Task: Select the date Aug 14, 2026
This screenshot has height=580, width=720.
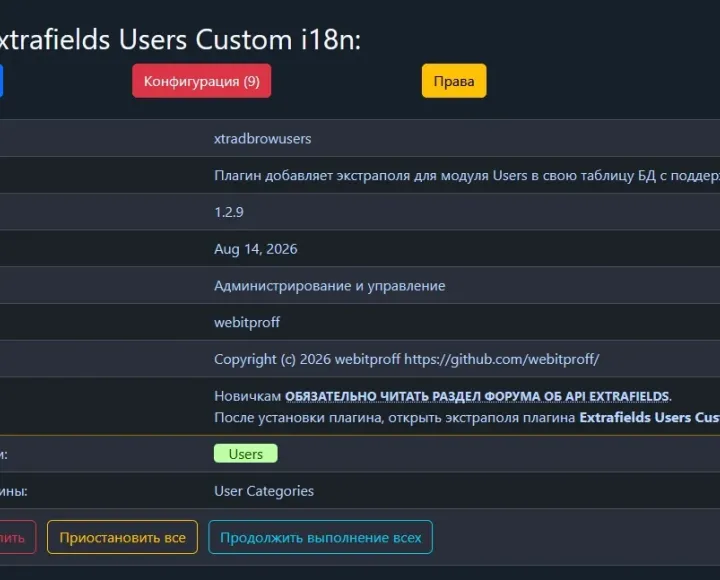Action: (256, 249)
